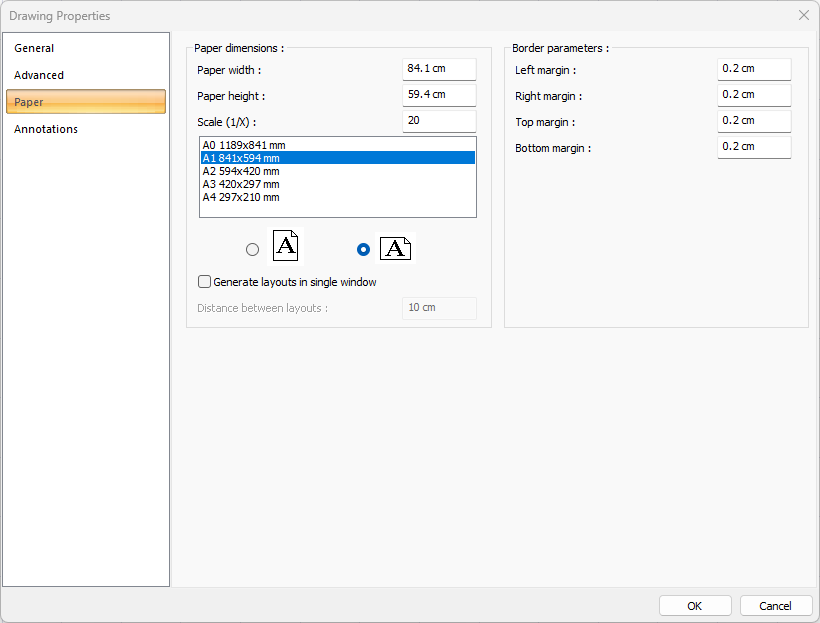820x623 pixels.
Task: Confirm with the OK button
Action: 695,606
